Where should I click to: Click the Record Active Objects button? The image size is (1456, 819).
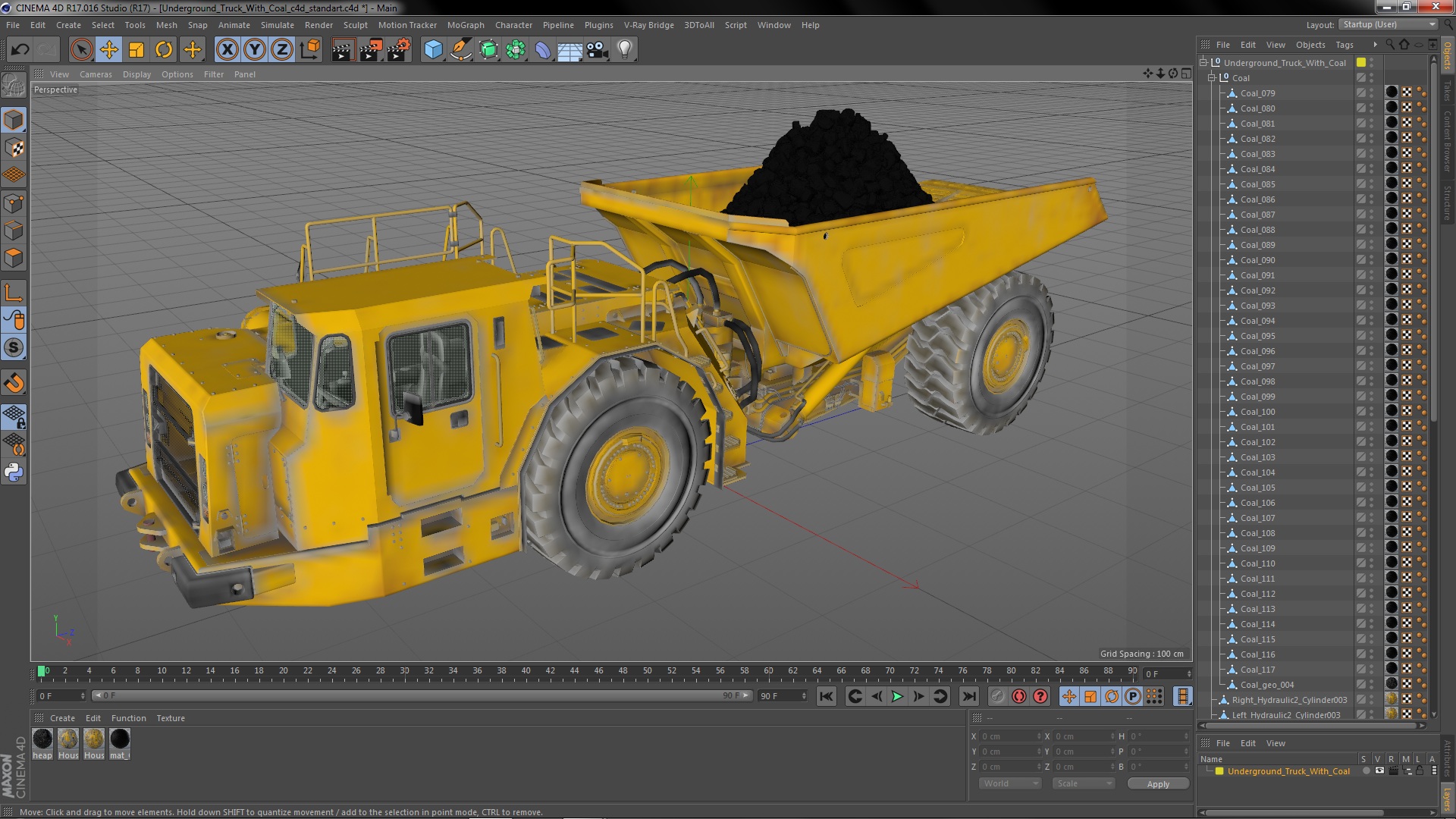(x=997, y=696)
